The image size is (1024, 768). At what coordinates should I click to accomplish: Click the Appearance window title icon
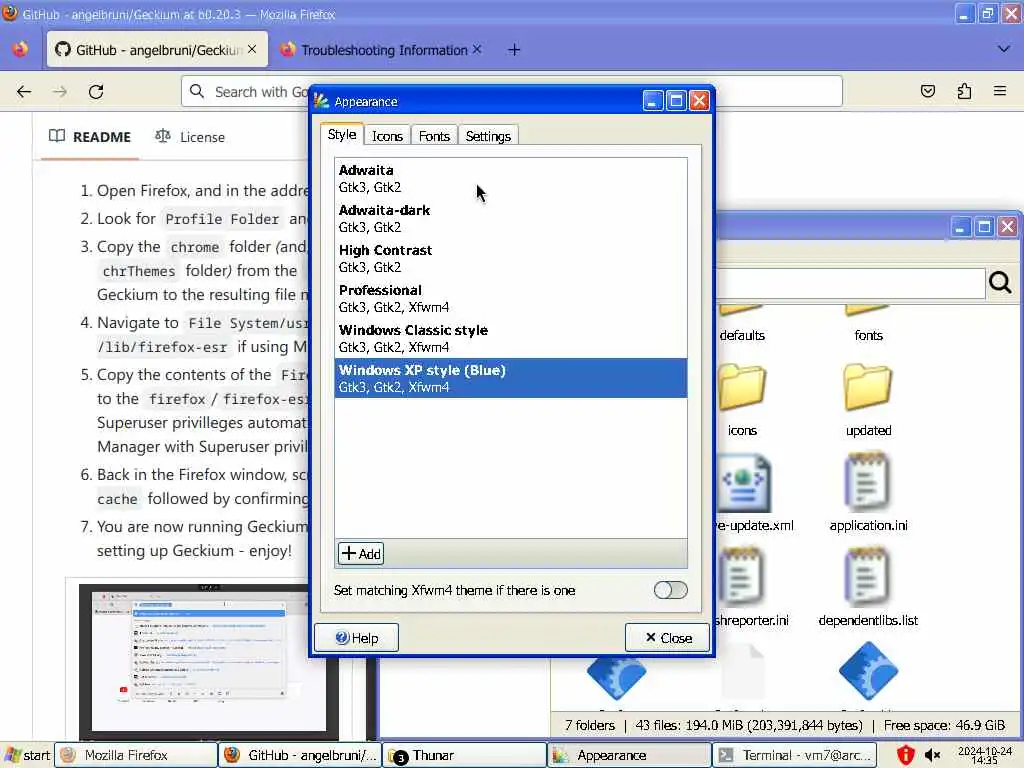pyautogui.click(x=321, y=101)
